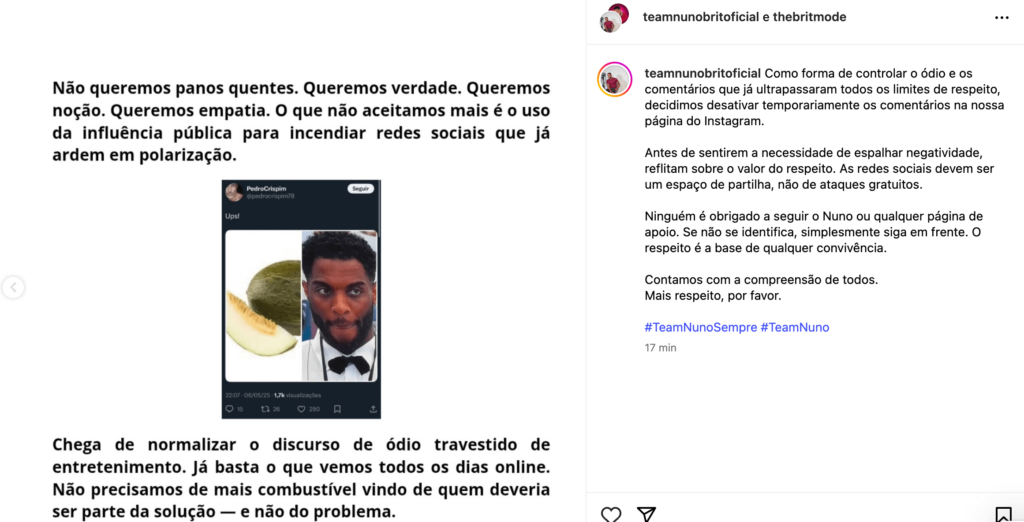Image resolution: width=1024 pixels, height=522 pixels.
Task: Save post with bookmark icon
Action: point(1003,514)
